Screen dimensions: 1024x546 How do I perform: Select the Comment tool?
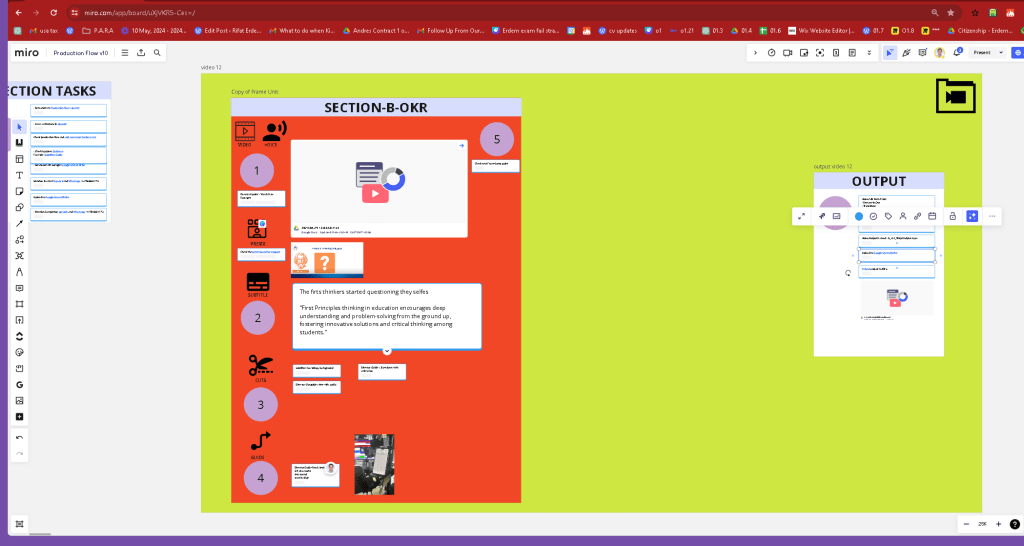pos(20,288)
